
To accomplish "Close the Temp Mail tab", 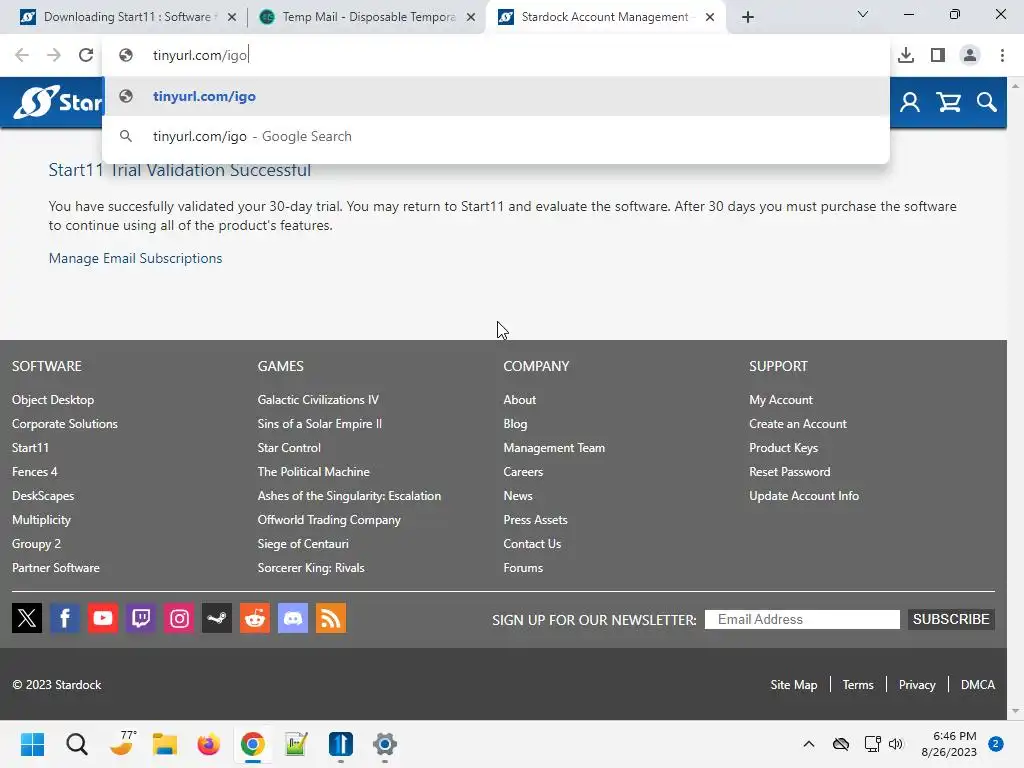I will coord(471,18).
